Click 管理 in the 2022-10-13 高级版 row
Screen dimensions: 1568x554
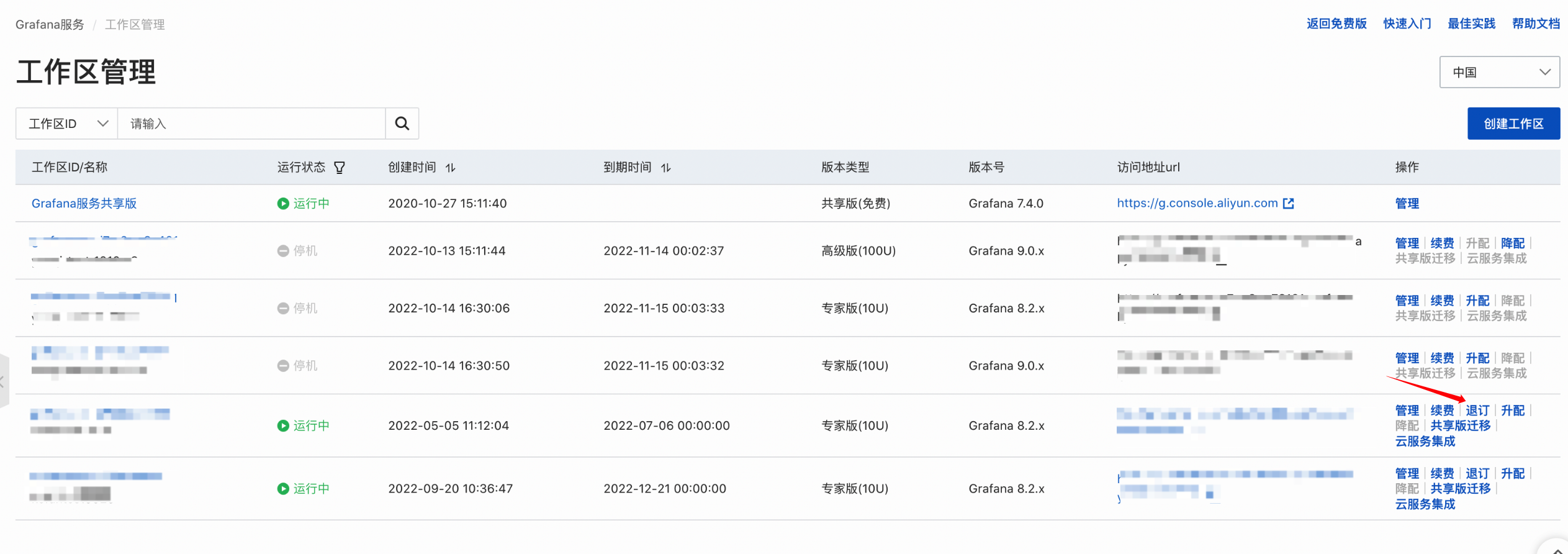[x=1407, y=243]
